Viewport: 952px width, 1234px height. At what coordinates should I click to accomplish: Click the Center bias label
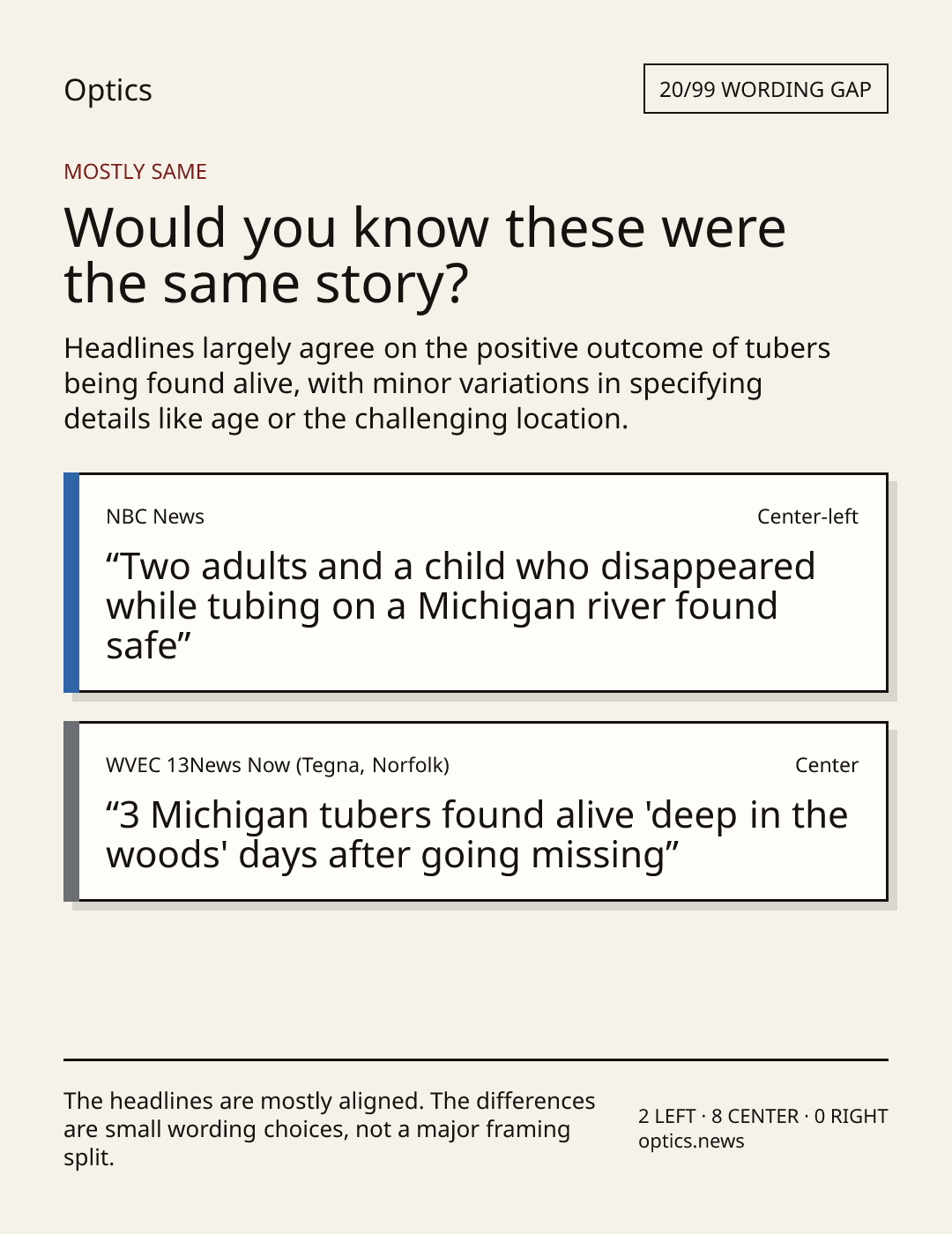(827, 765)
